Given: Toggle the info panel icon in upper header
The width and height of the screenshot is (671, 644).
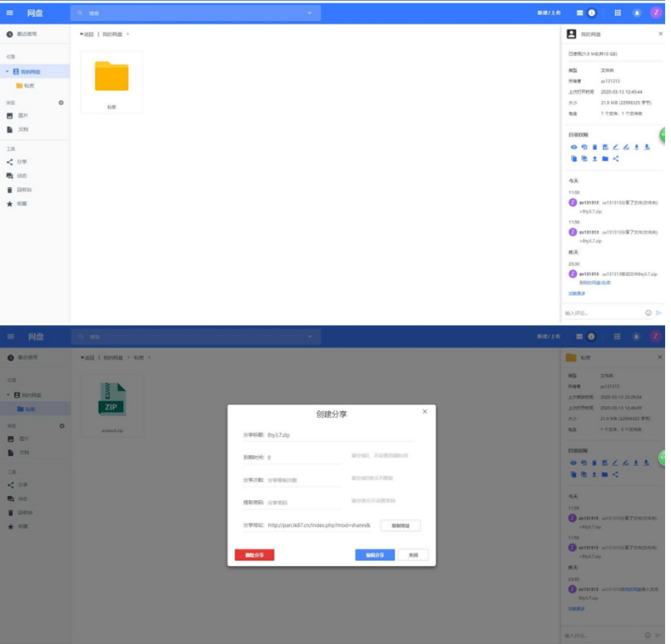Looking at the screenshot, I should pyautogui.click(x=591, y=13).
